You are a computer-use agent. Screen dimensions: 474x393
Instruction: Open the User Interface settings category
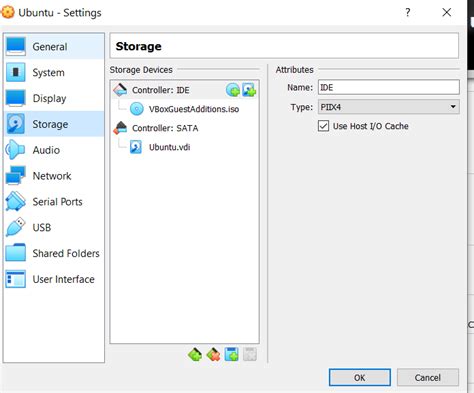coord(54,279)
